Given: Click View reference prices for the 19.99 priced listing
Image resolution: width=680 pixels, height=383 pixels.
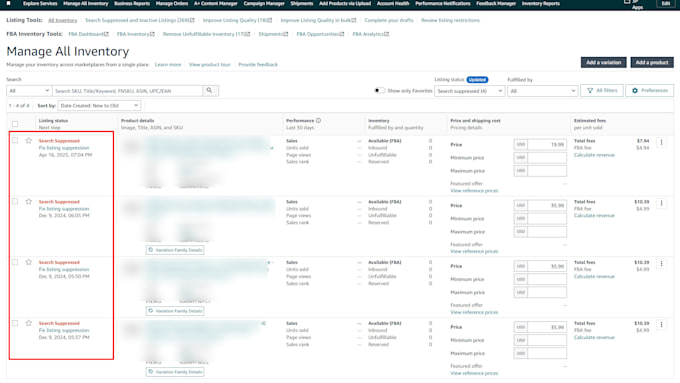Looking at the screenshot, I should click(x=474, y=191).
